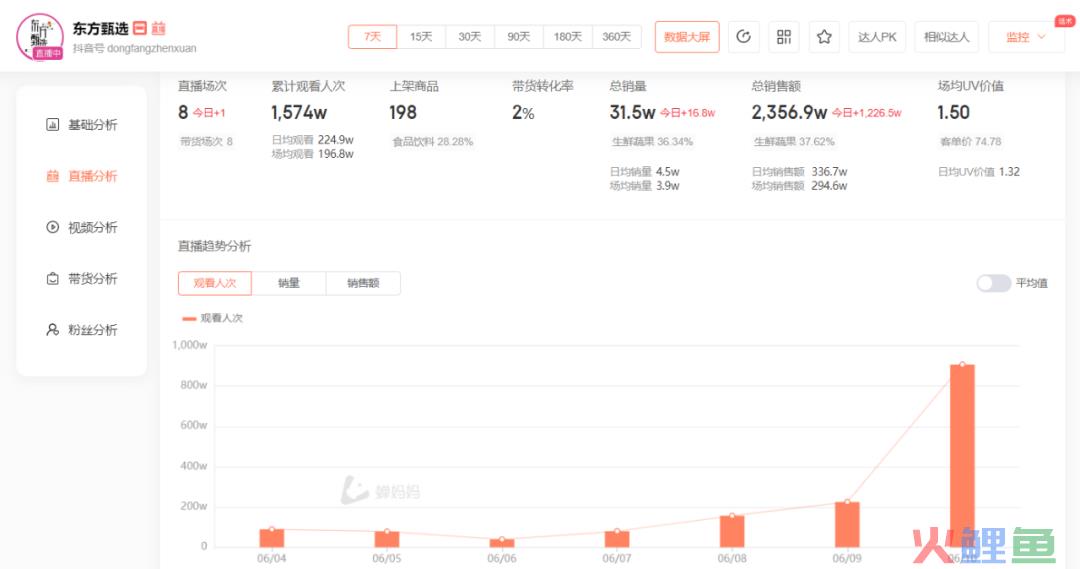The width and height of the screenshot is (1080, 569).
Task: Expand the 监控 dropdown
Action: pos(1026,37)
